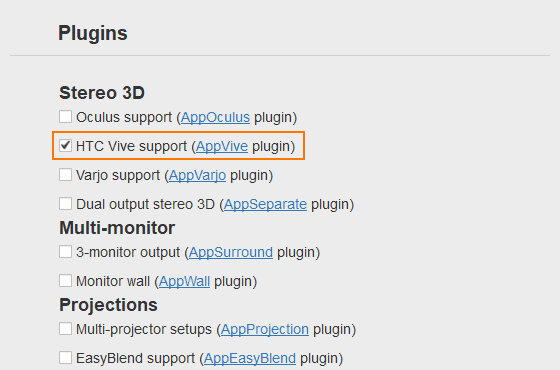Open the AppSurround plugin link
560x370 pixels.
click(231, 252)
